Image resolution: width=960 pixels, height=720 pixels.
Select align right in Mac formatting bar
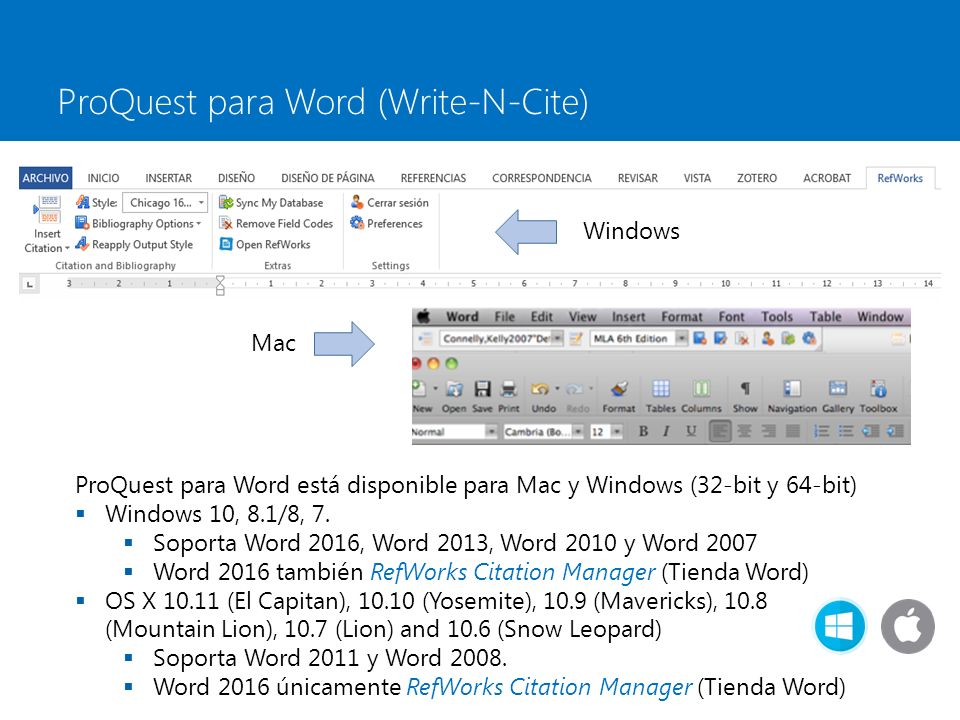(768, 432)
